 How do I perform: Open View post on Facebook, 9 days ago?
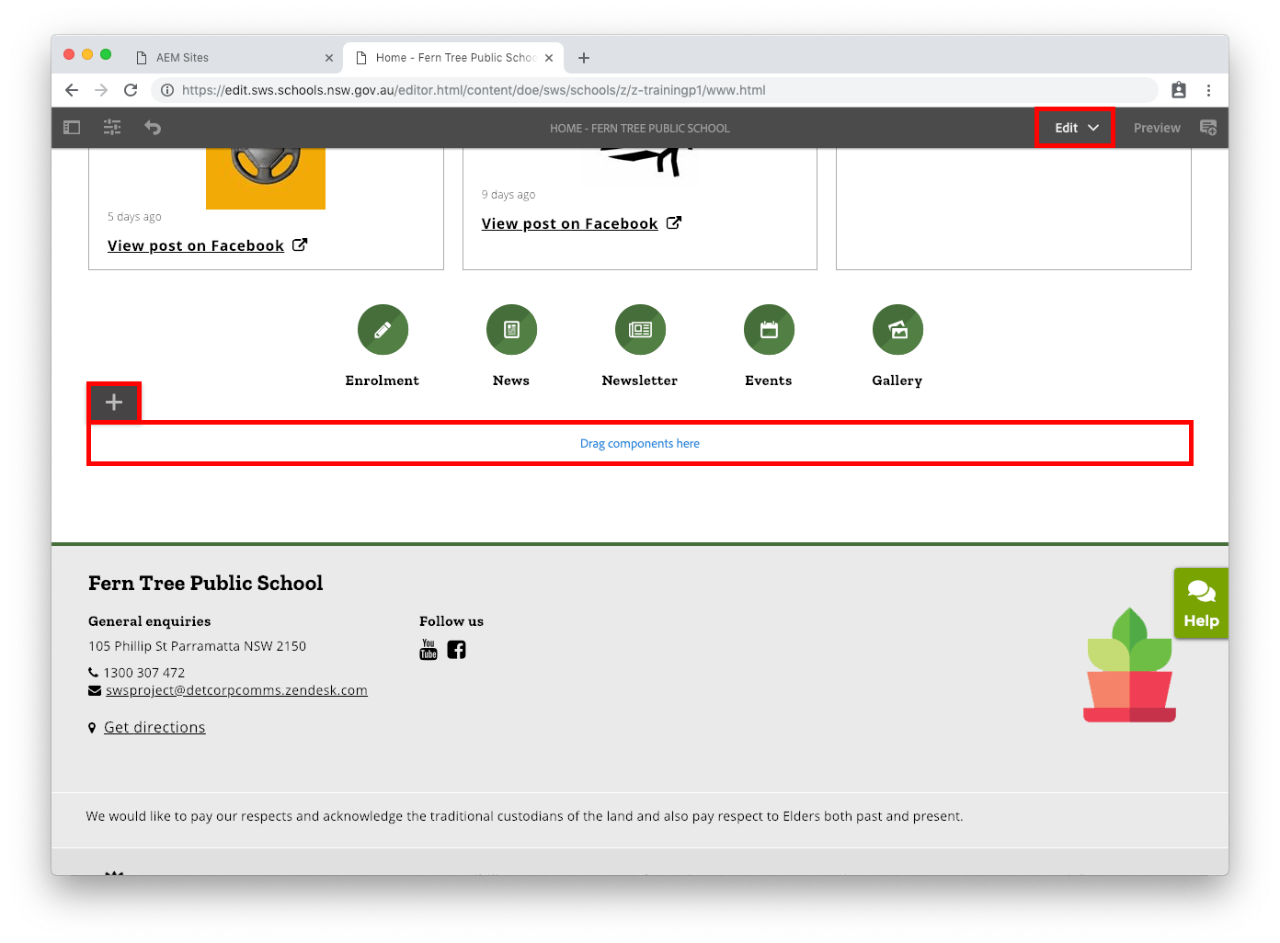coord(570,223)
